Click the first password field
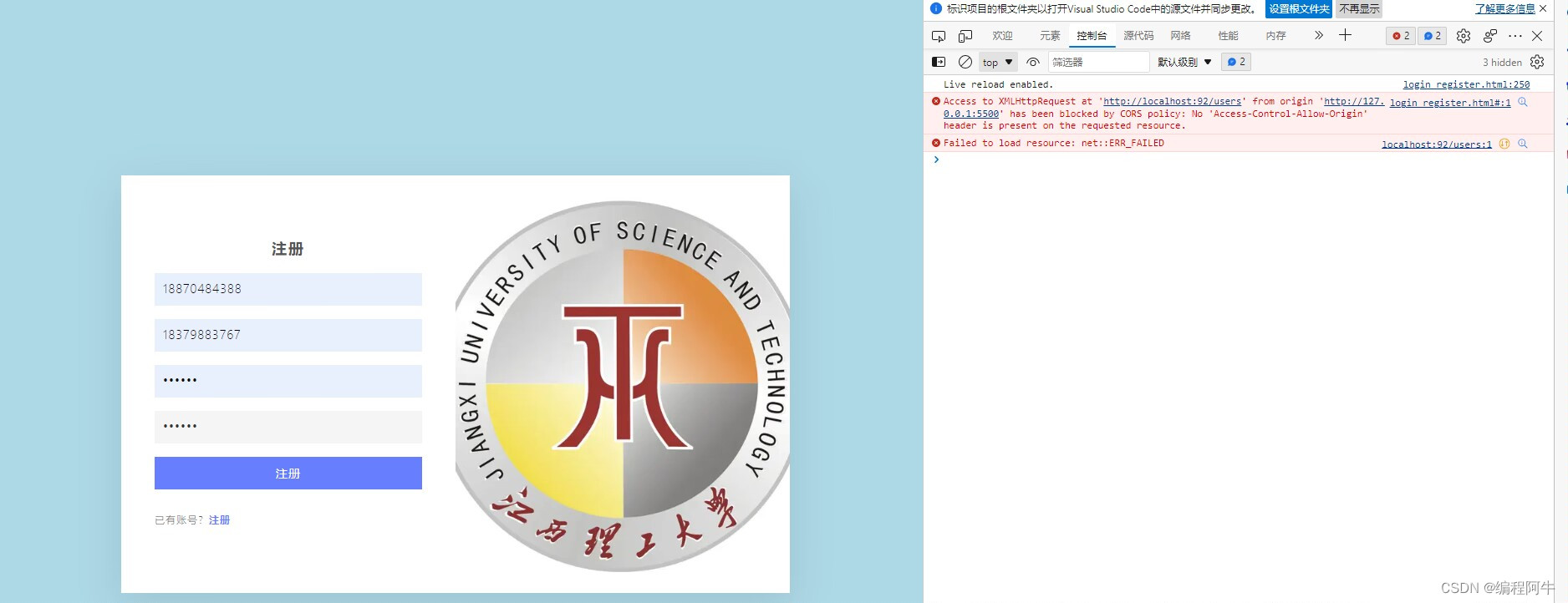This screenshot has width=1568, height=603. 288,381
